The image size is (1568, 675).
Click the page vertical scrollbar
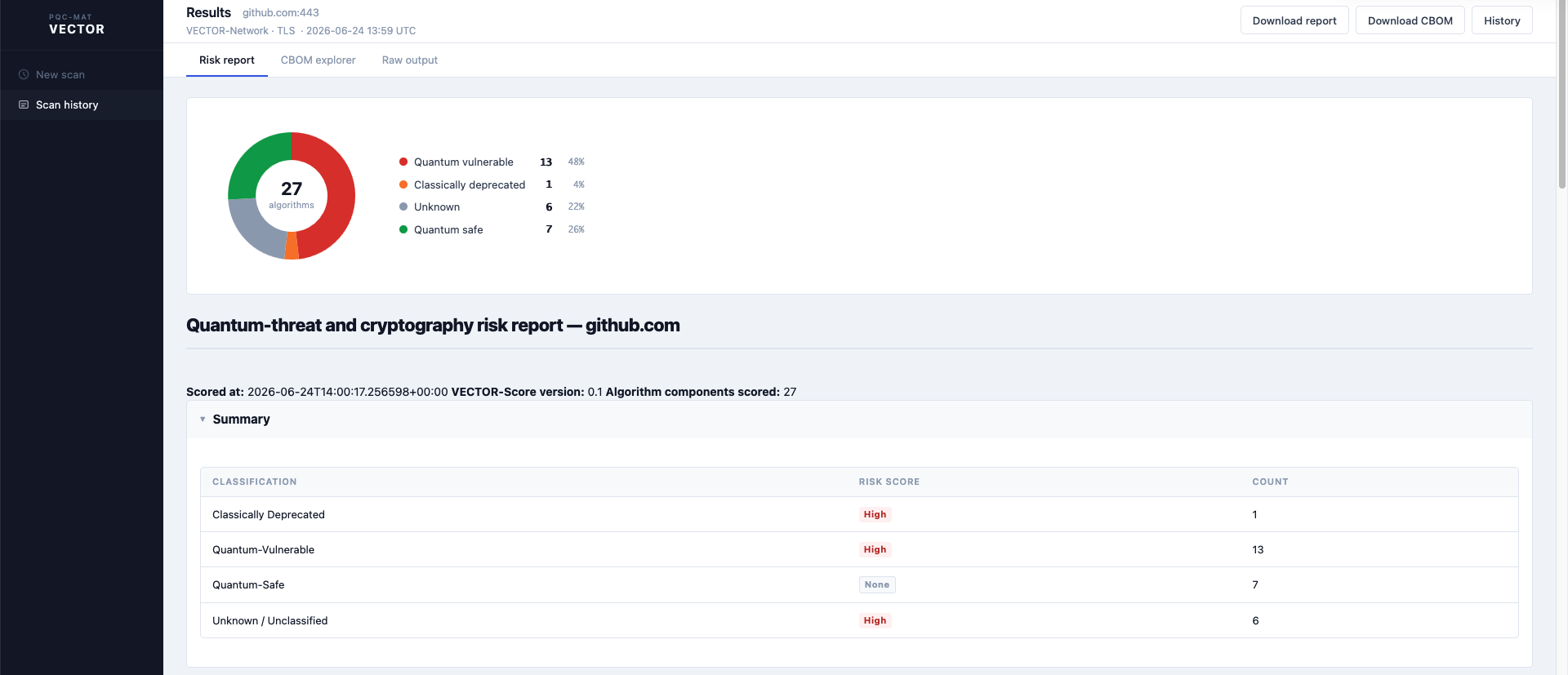pos(1562,94)
